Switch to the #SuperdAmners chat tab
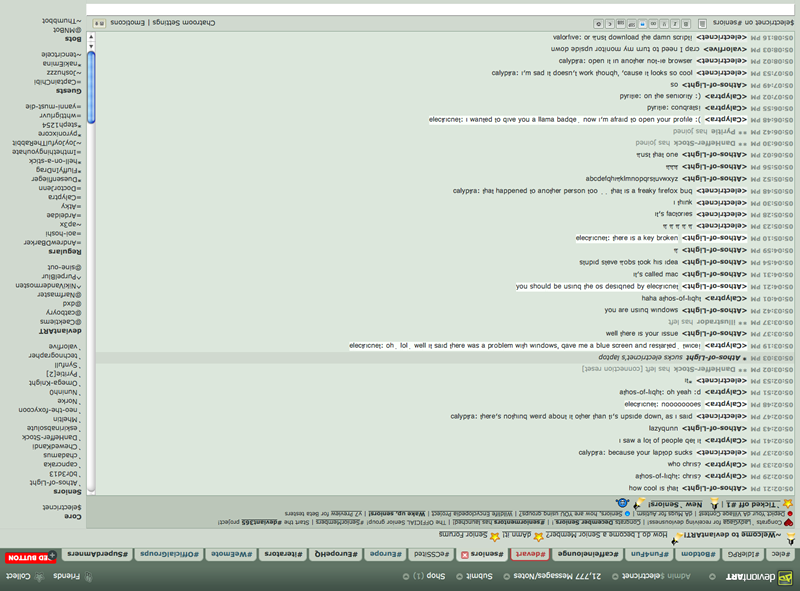The height and width of the screenshot is (591, 800). [x=97, y=554]
